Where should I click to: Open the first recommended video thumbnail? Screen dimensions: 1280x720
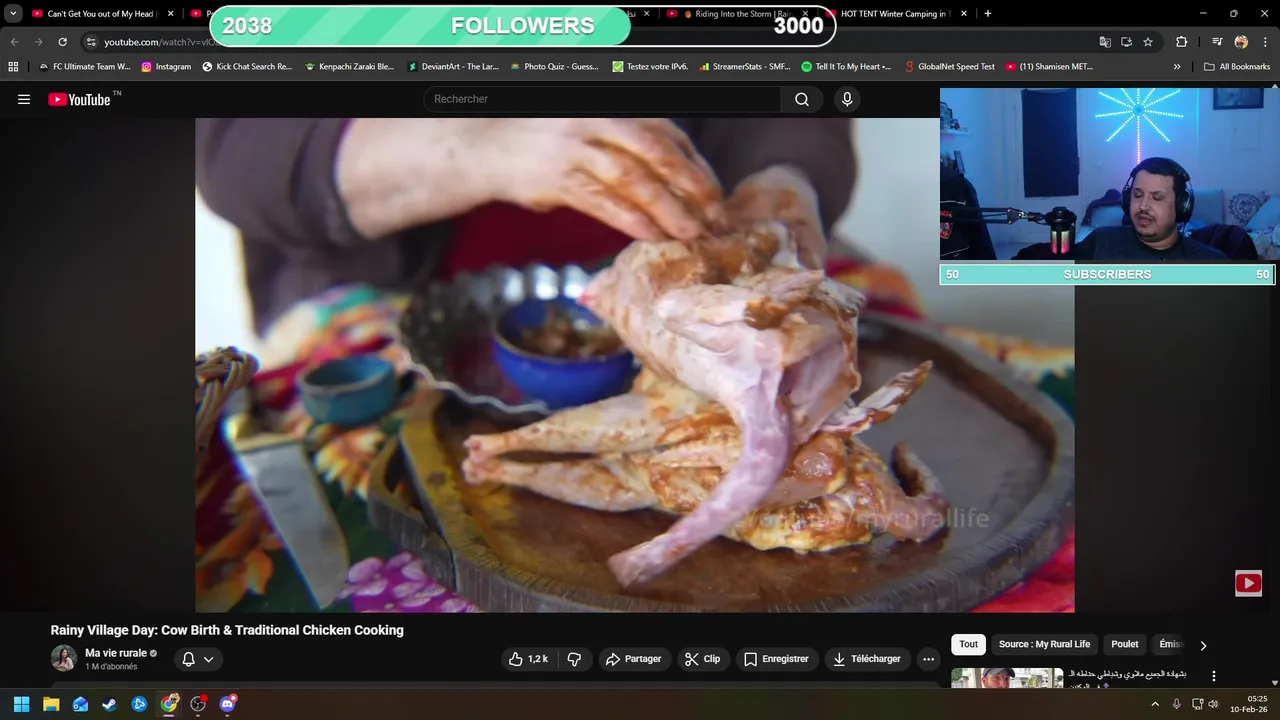(x=1007, y=678)
